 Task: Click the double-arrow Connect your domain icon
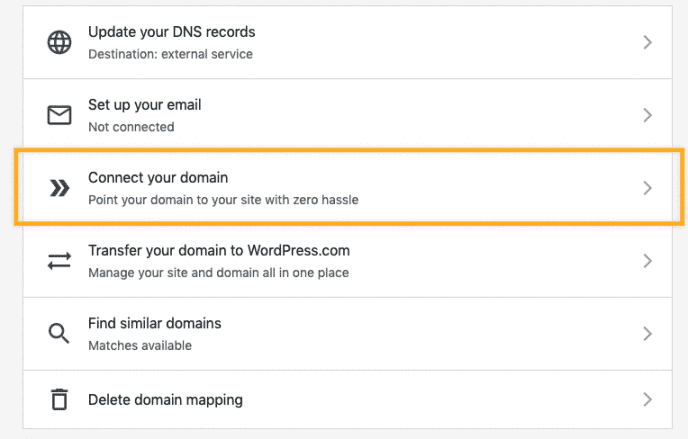click(59, 188)
